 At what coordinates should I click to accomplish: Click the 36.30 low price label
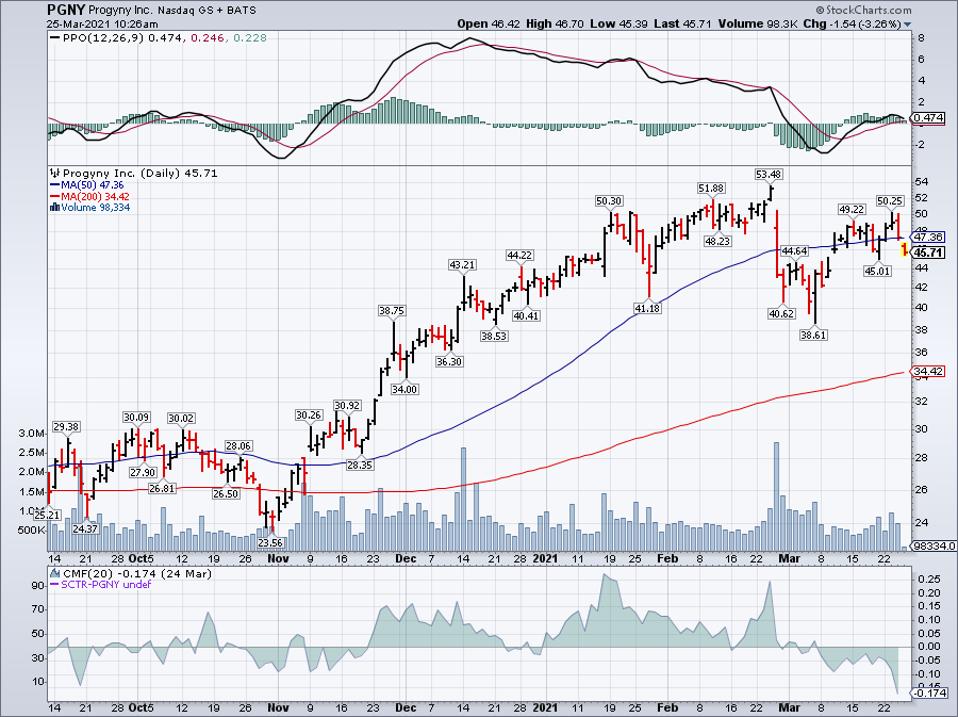449,362
